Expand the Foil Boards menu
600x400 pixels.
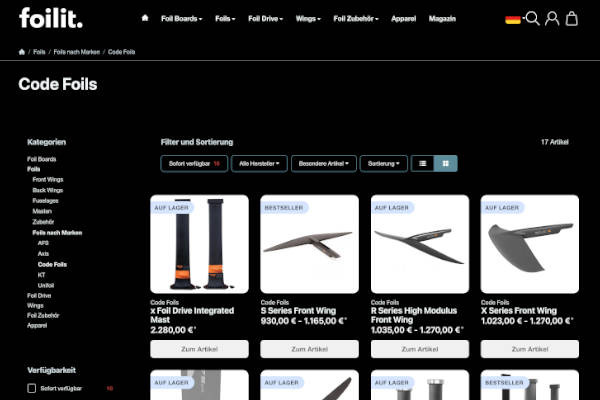click(x=181, y=19)
